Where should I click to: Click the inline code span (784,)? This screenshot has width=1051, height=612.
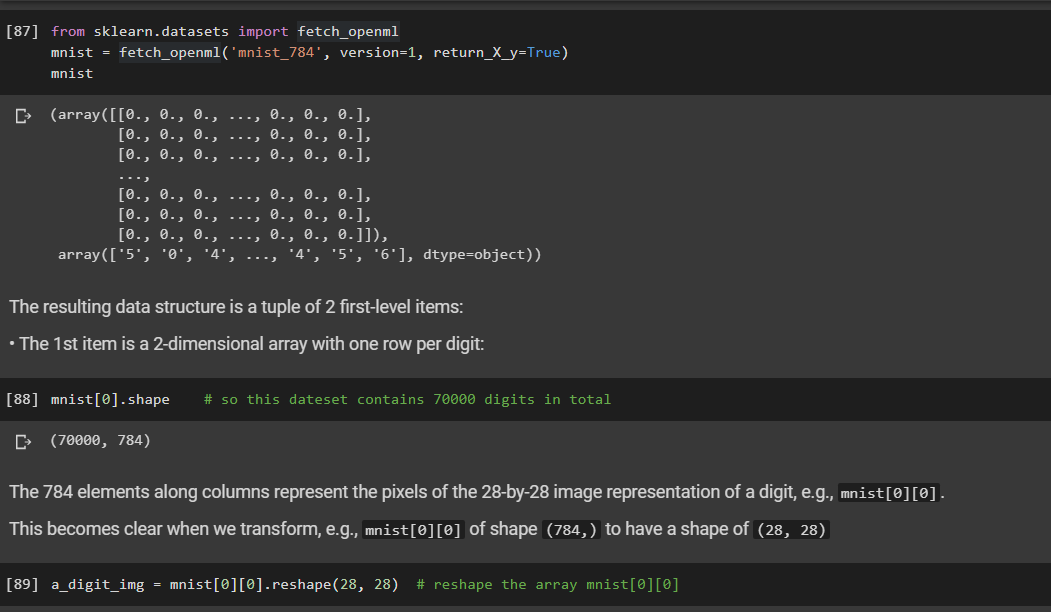point(571,529)
